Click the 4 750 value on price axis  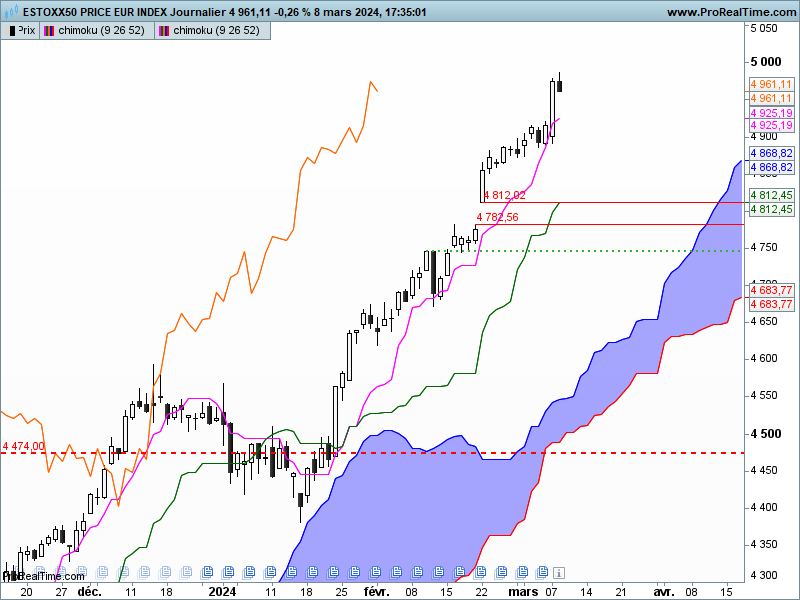point(764,247)
